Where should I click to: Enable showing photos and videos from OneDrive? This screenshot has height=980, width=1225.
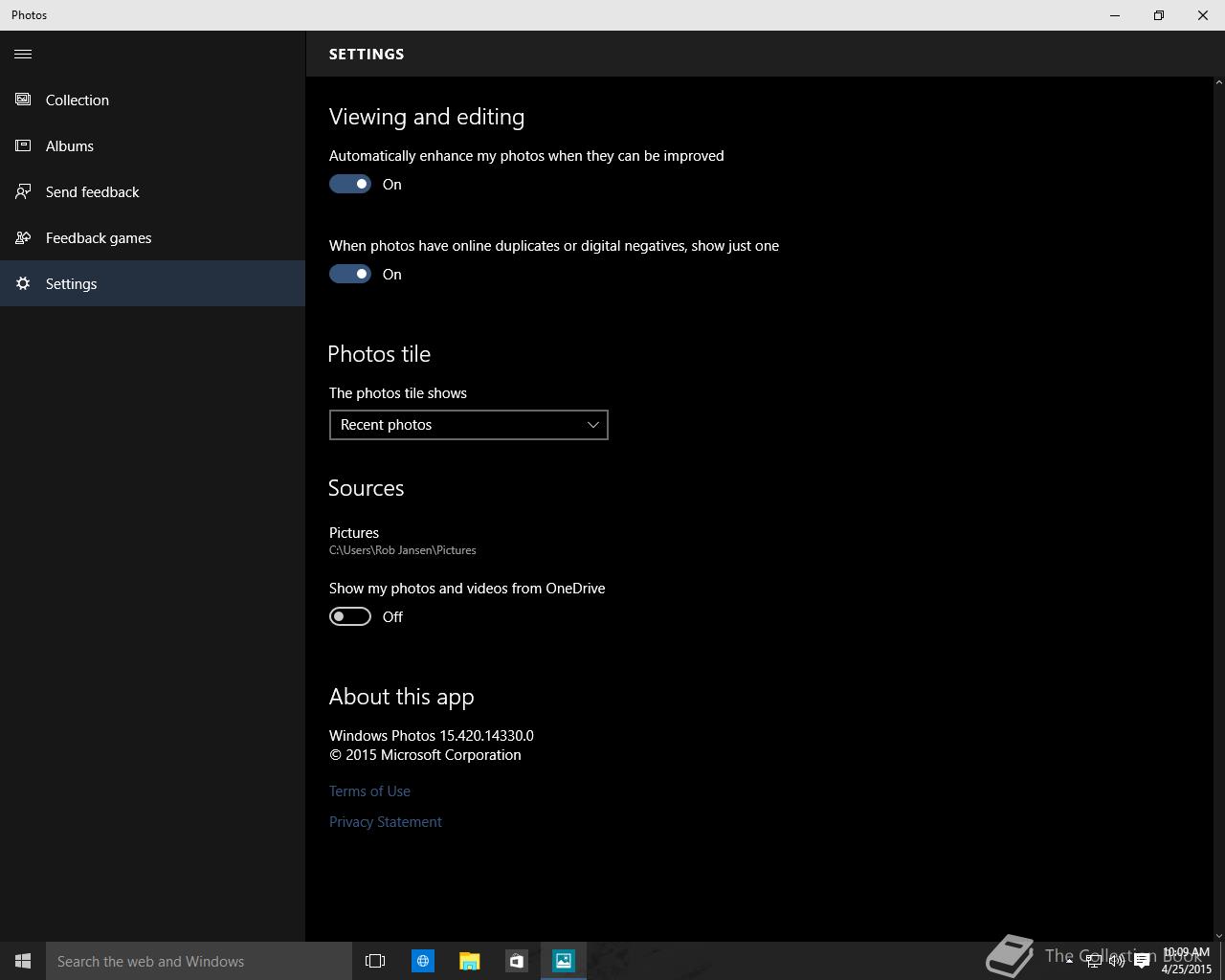(350, 616)
